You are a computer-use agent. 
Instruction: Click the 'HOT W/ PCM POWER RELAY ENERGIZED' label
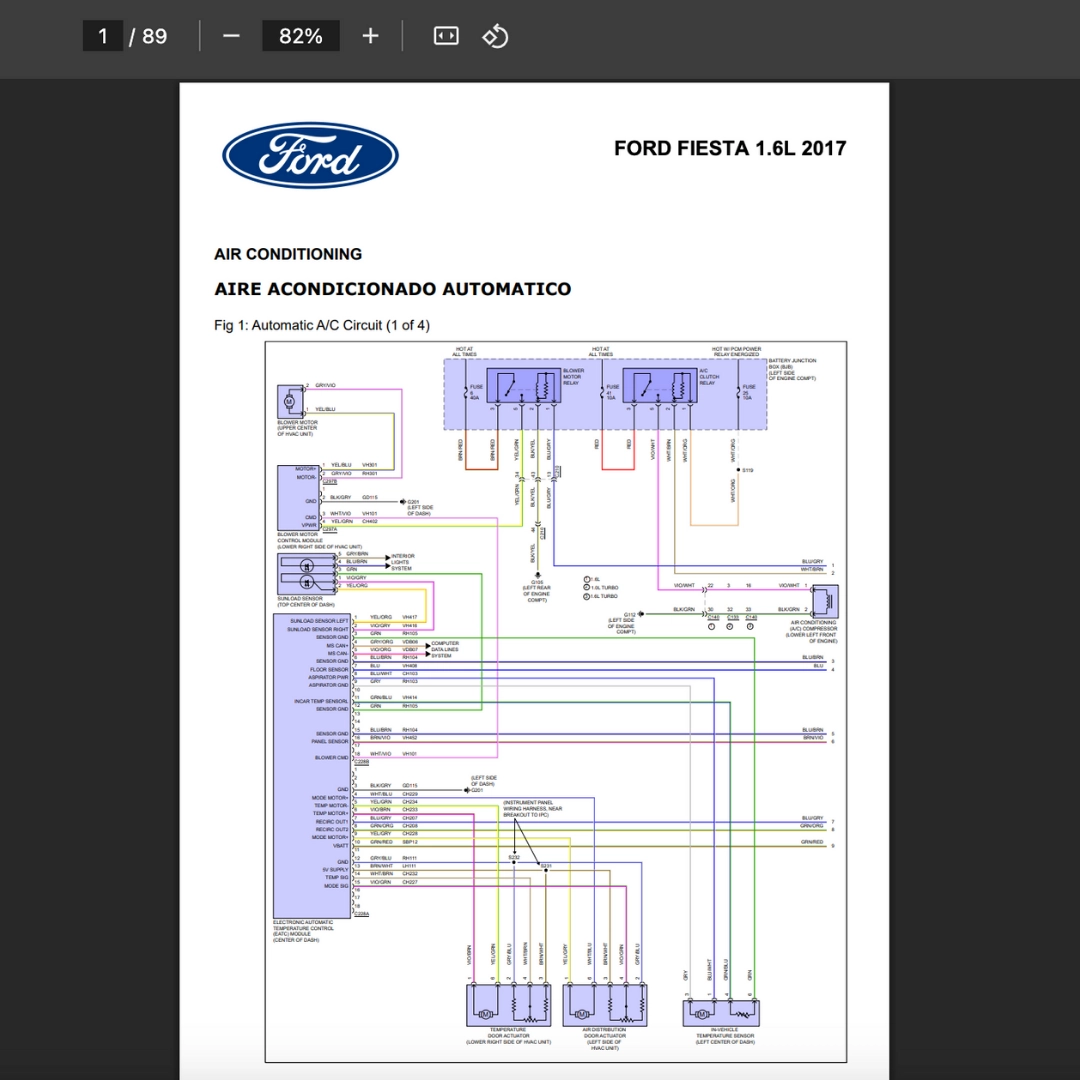pyautogui.click(x=736, y=351)
